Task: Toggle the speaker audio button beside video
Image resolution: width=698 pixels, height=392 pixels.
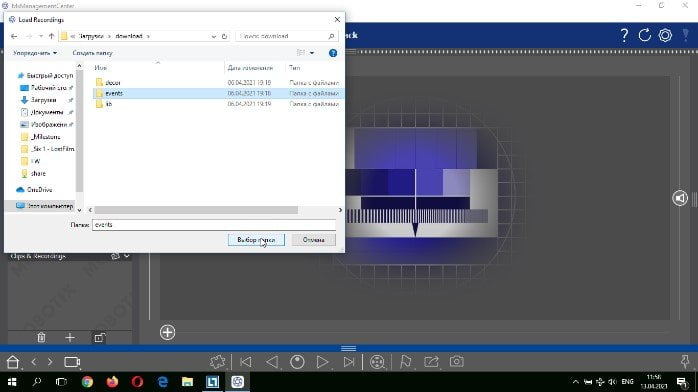Action: (x=680, y=198)
